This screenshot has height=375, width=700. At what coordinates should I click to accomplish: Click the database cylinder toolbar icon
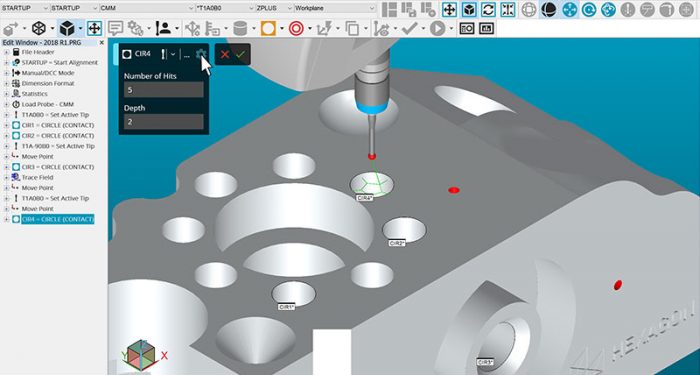coord(240,29)
